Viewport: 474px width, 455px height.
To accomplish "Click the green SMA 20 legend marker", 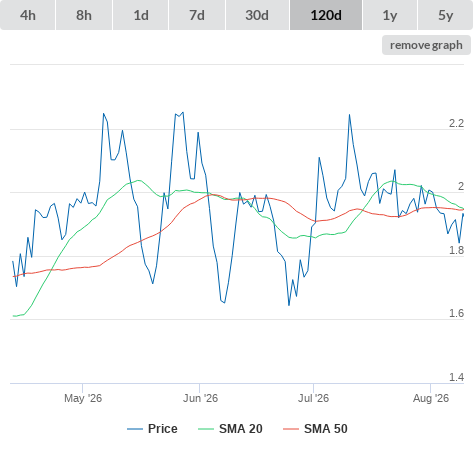I will pos(206,429).
